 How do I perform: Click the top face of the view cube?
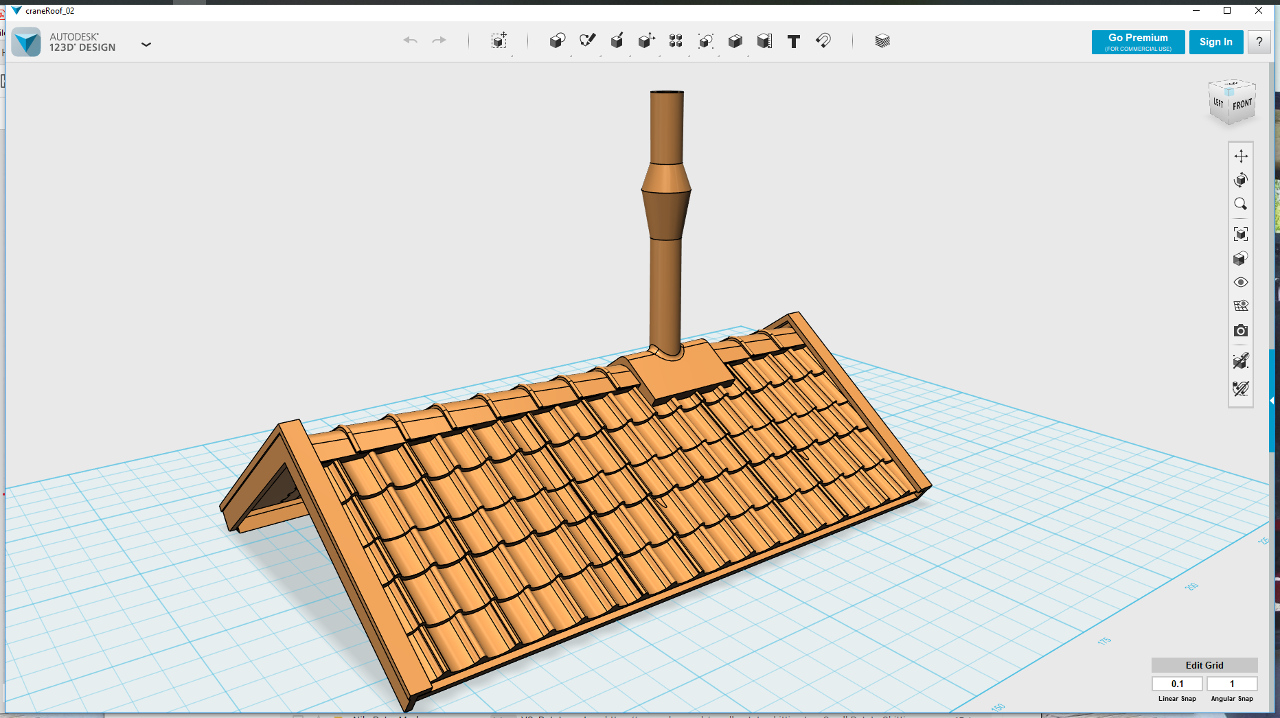pos(1231,86)
